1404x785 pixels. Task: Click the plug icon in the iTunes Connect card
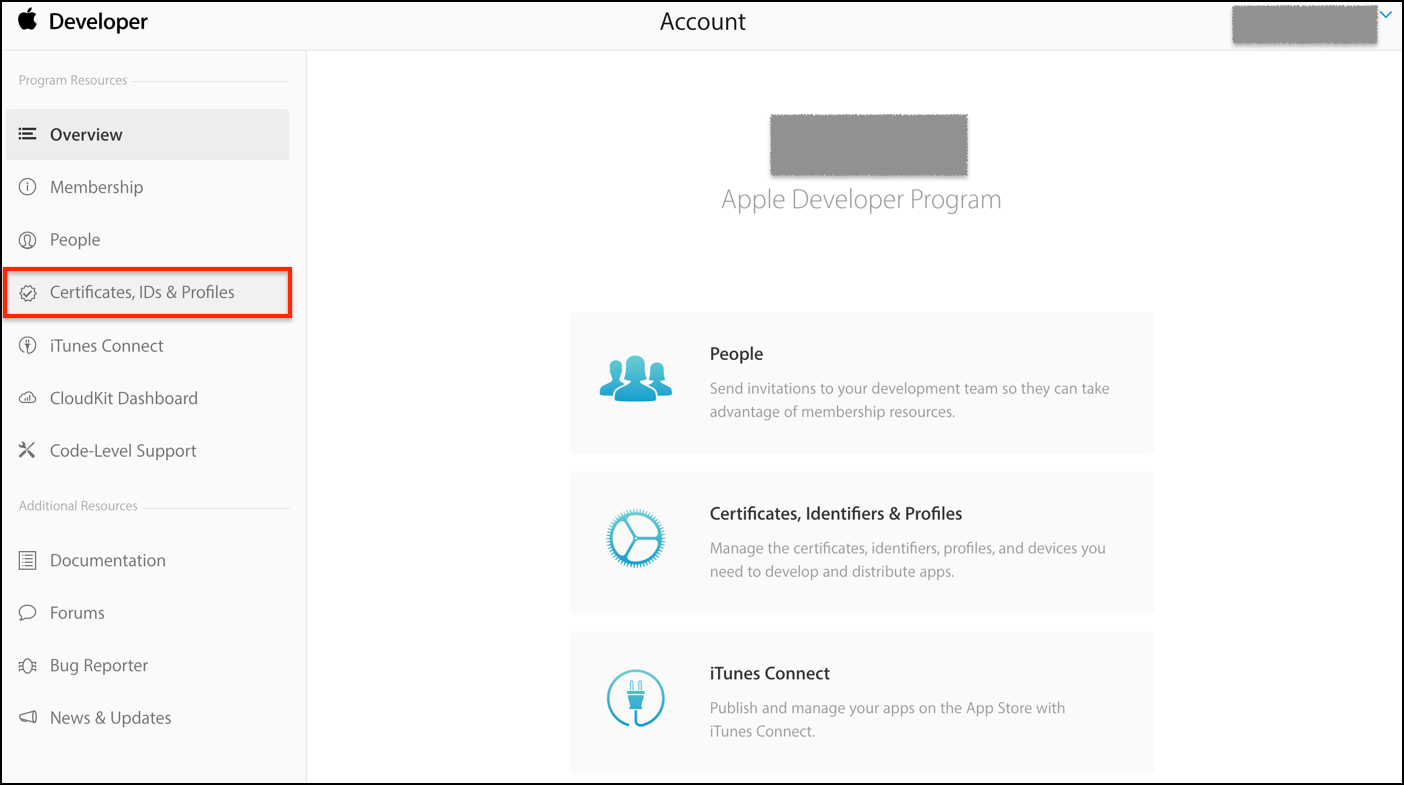point(635,698)
